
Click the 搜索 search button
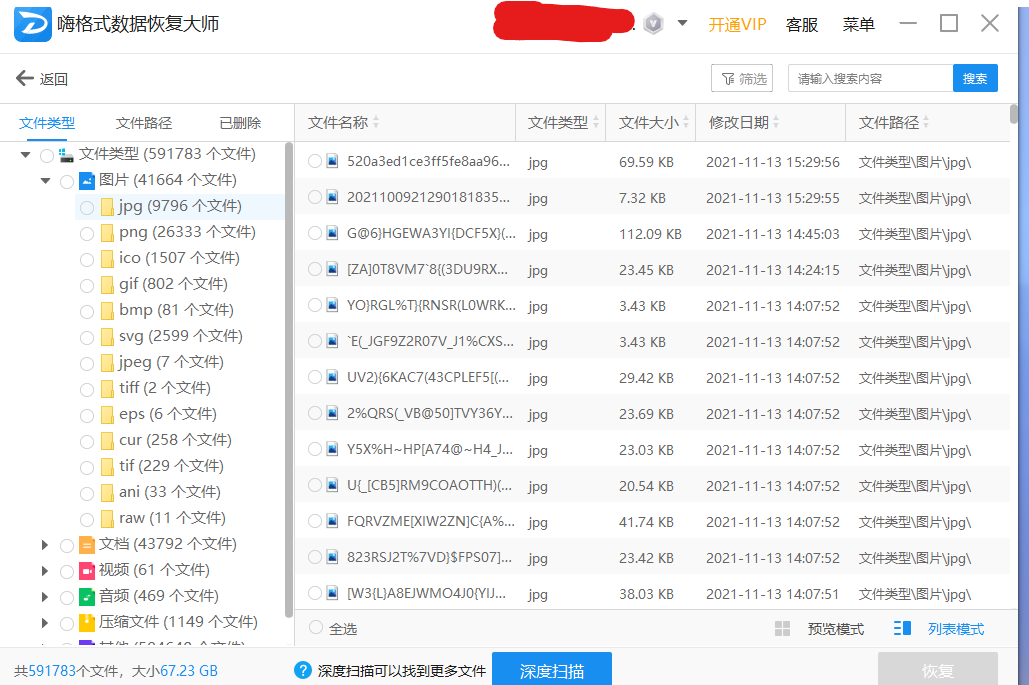click(975, 78)
